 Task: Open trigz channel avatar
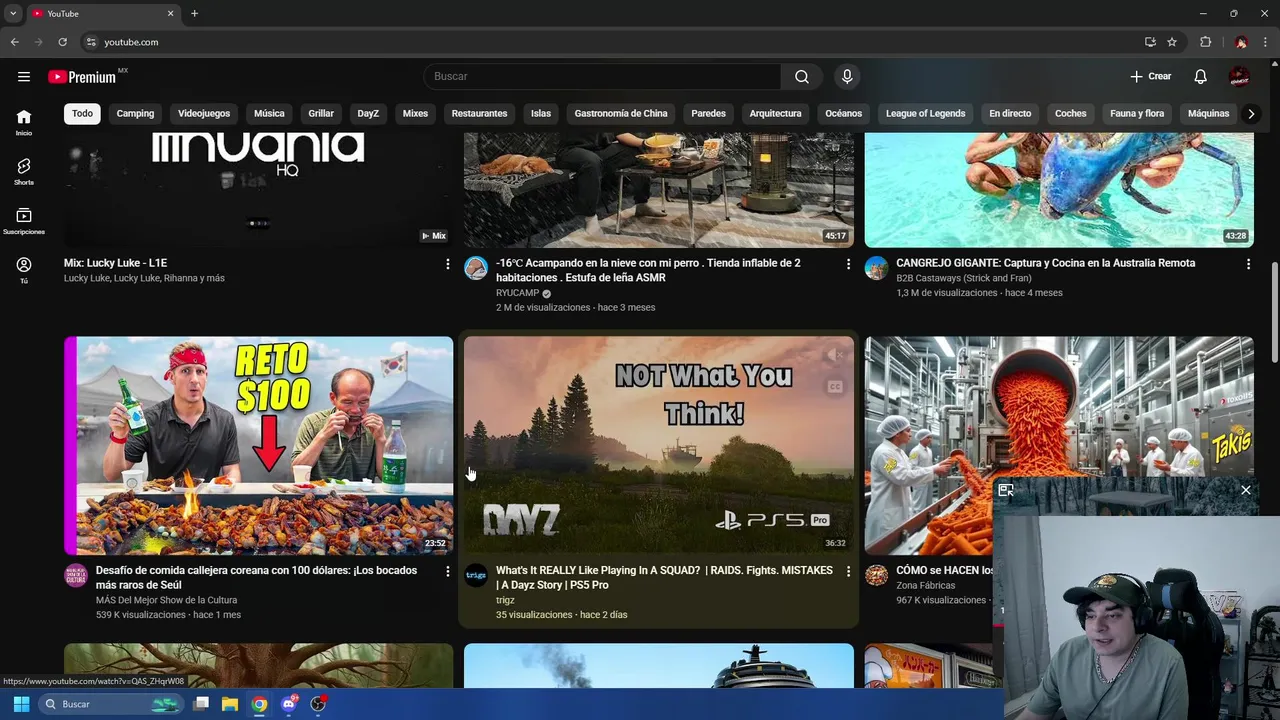pos(476,575)
